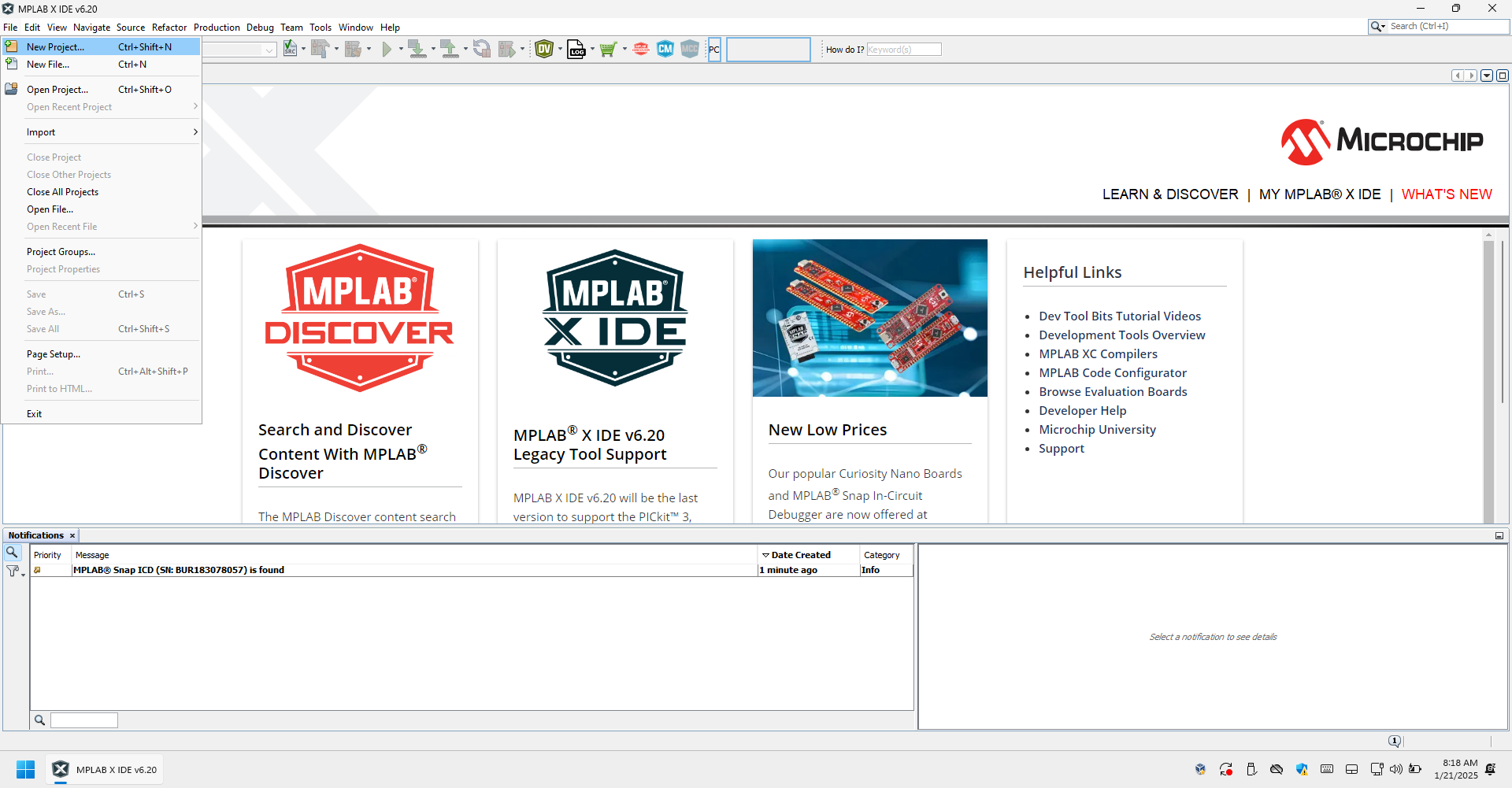Click the Search (Ctrl+I) box
Screen dimensions: 1512x788
[x=1439, y=27]
